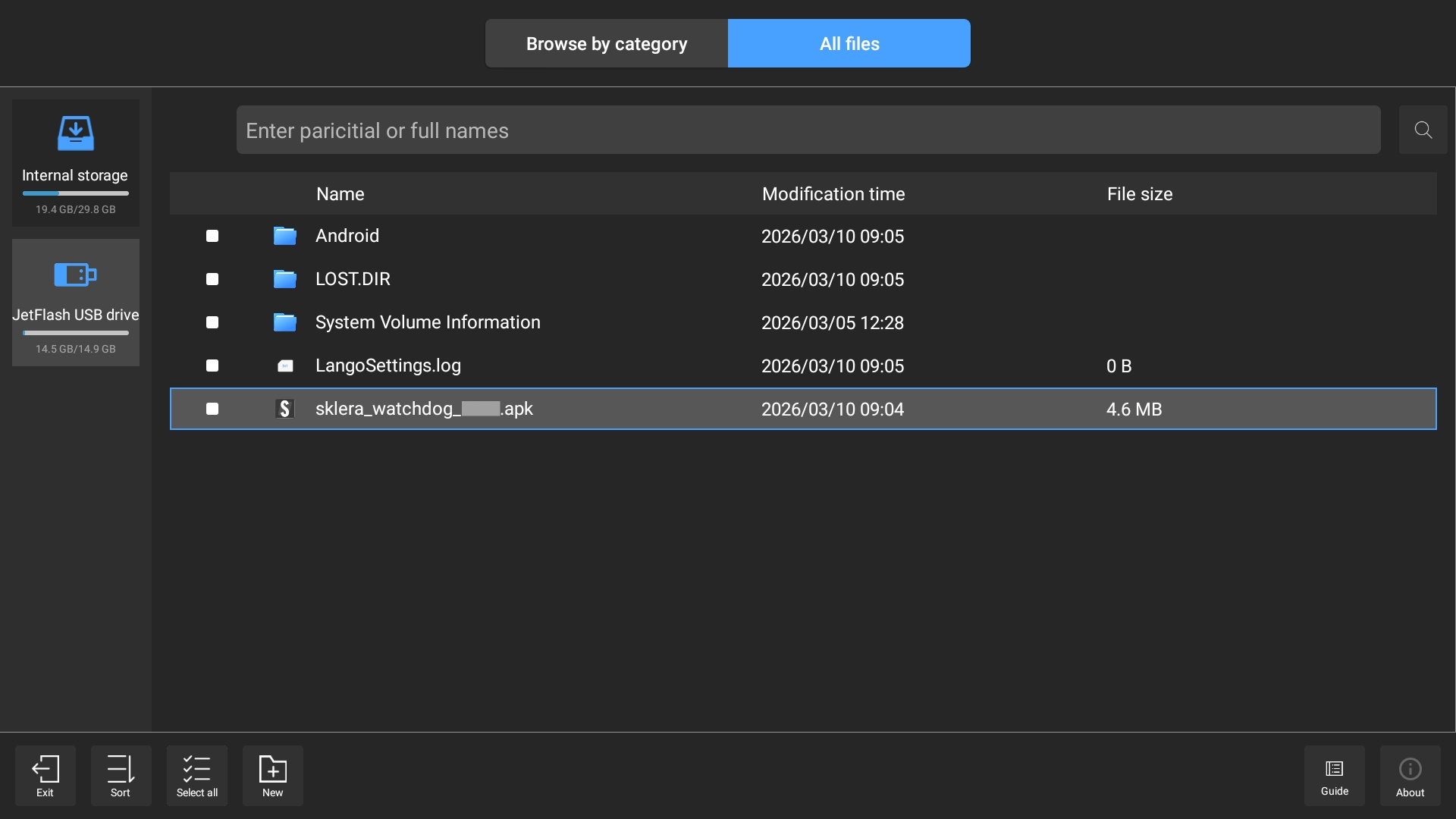Check the LOST.DIR checkbox
The height and width of the screenshot is (819, 1456).
212,279
